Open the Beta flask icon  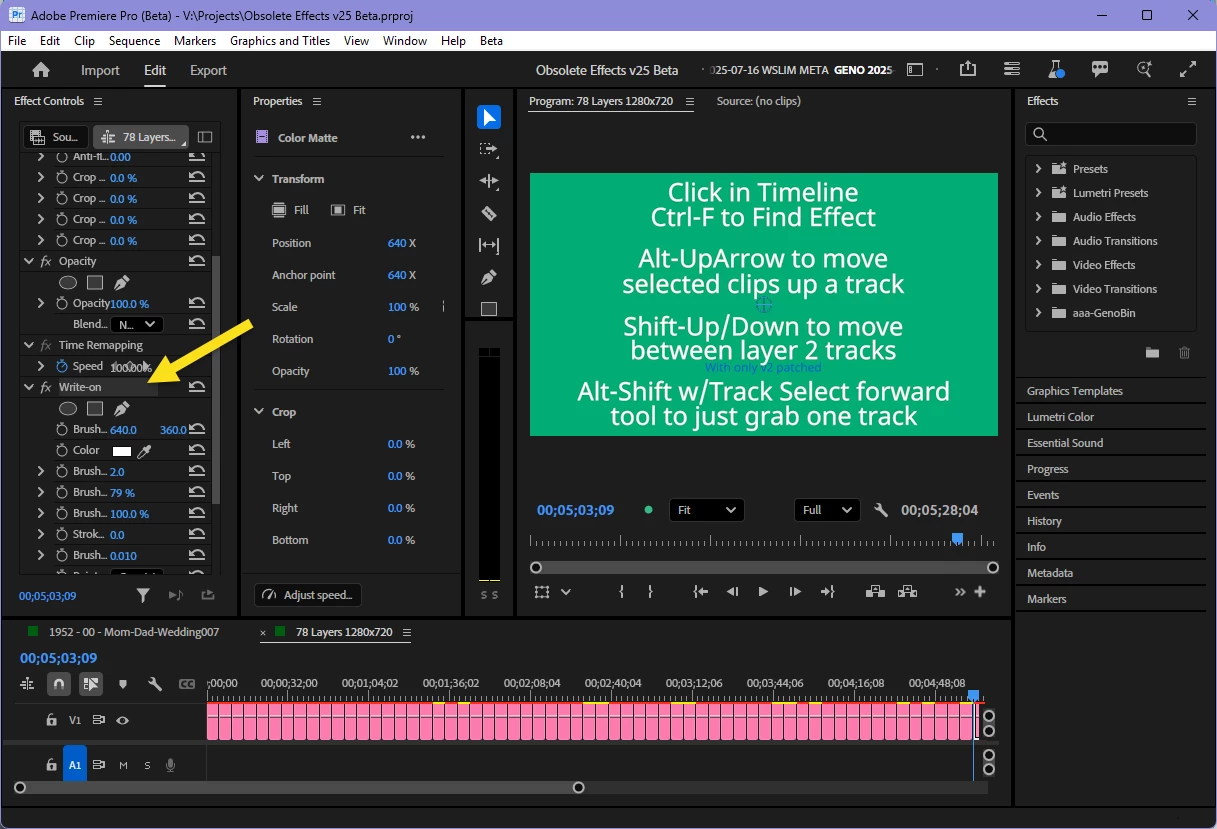point(1056,69)
